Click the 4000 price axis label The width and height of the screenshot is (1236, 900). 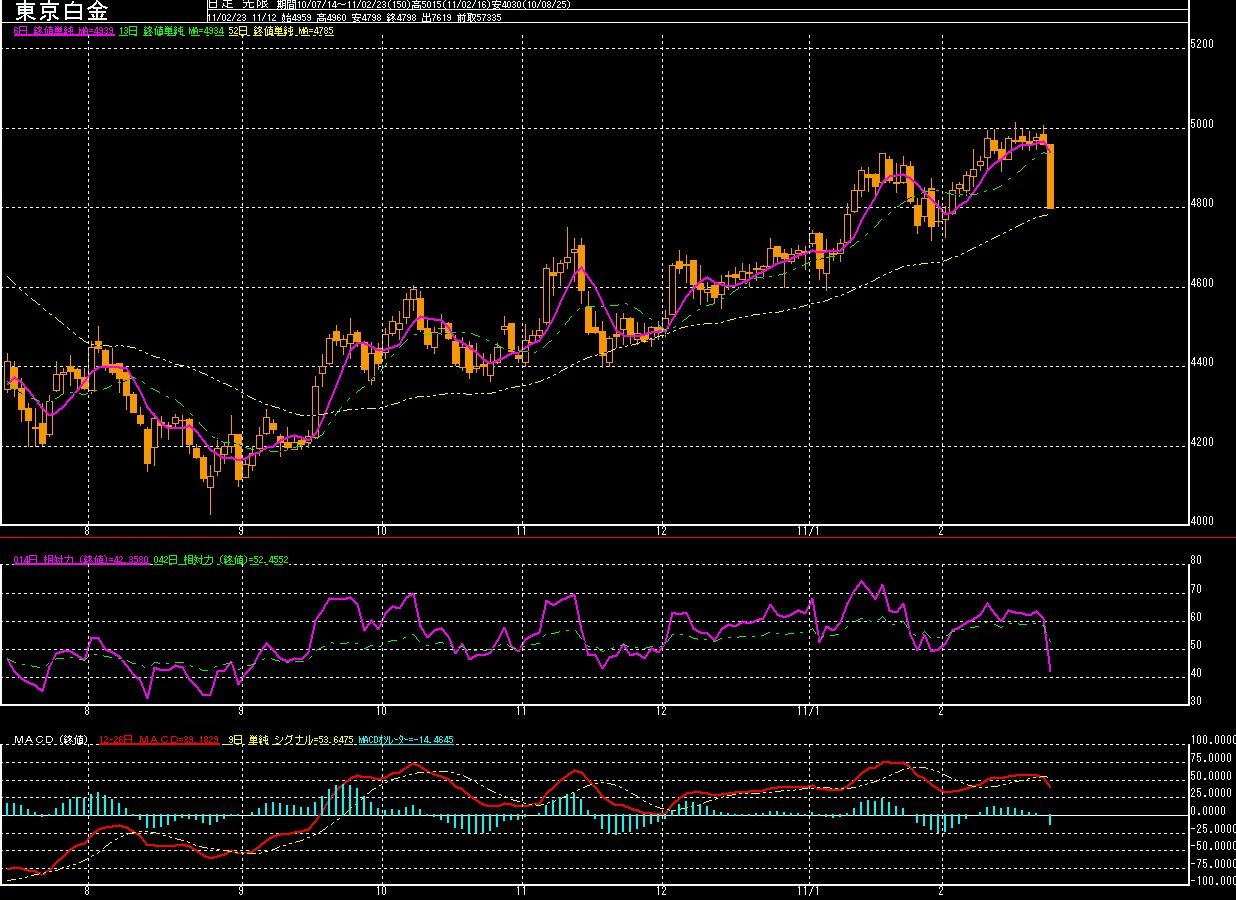click(x=1202, y=521)
